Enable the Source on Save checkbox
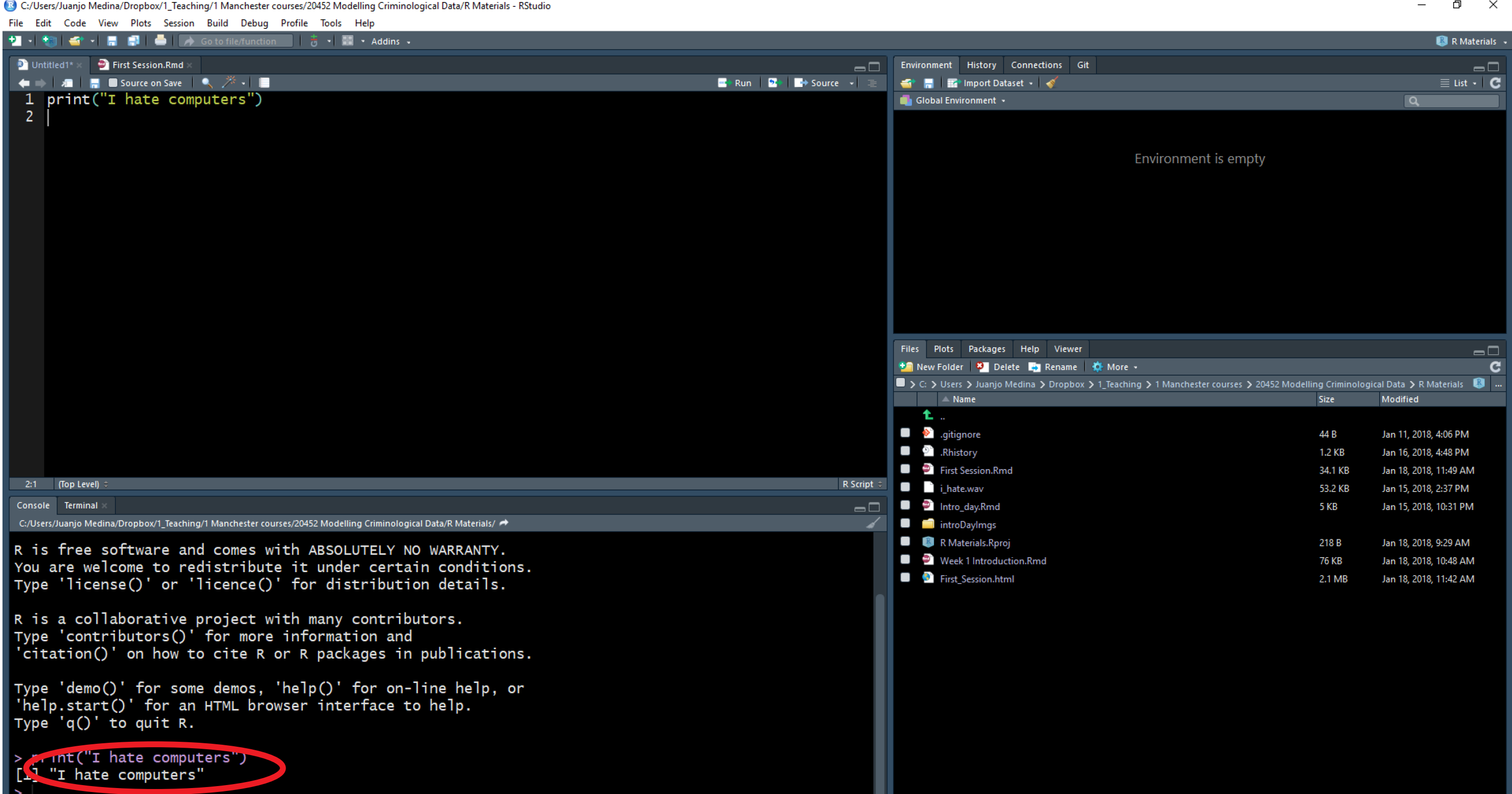Image resolution: width=1512 pixels, height=794 pixels. pyautogui.click(x=113, y=83)
